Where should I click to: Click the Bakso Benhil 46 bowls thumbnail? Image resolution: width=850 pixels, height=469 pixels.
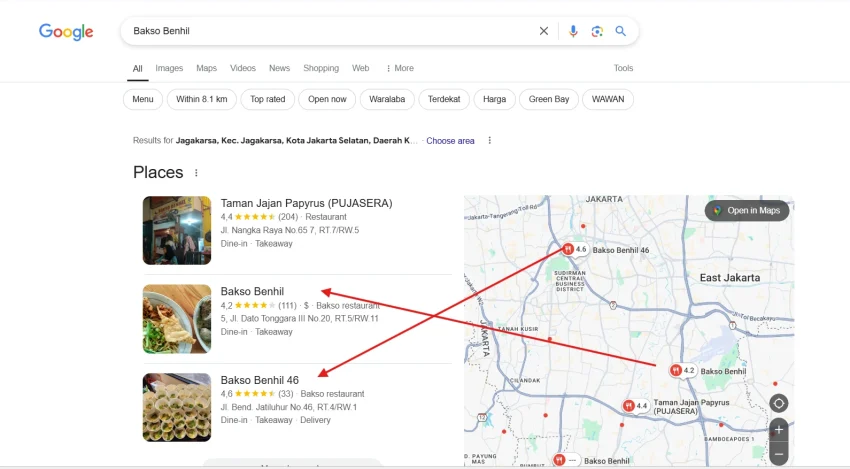[x=177, y=407]
